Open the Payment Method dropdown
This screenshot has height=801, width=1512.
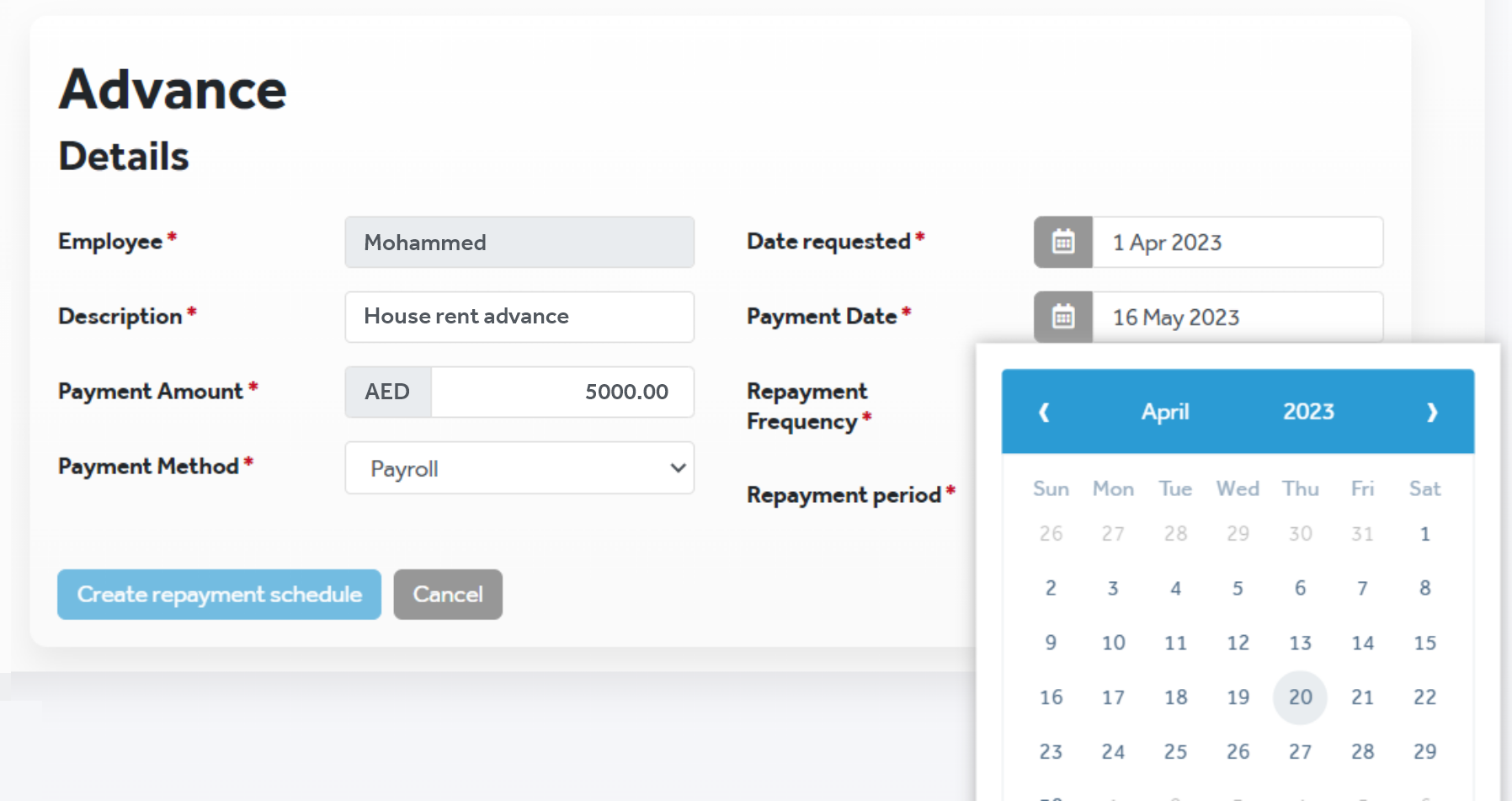[519, 468]
